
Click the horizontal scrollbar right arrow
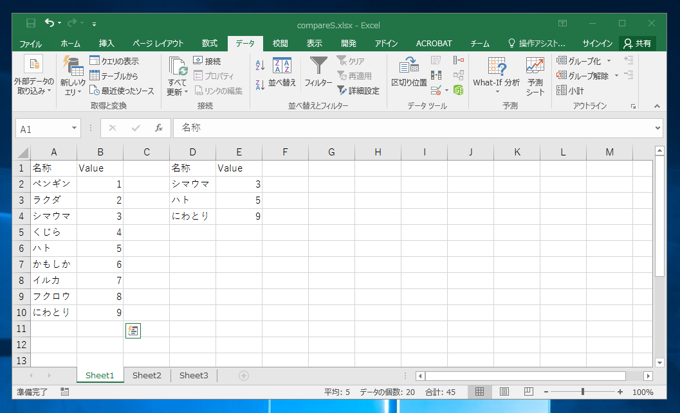coord(648,376)
